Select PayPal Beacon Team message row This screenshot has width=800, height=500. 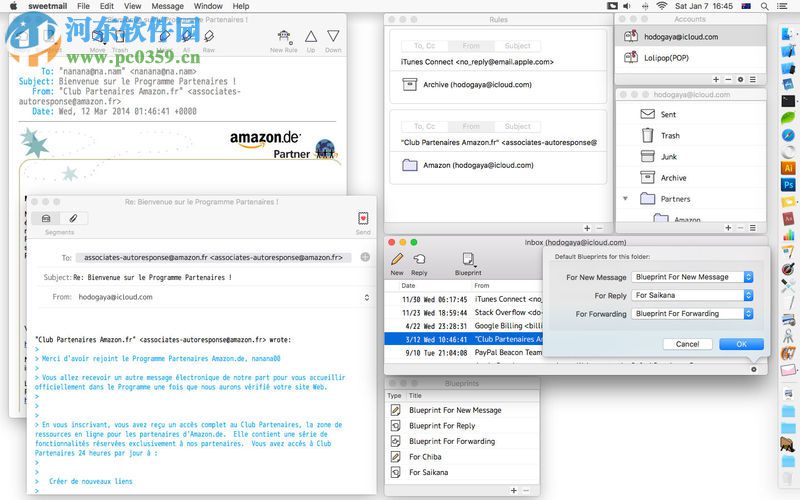click(x=463, y=353)
